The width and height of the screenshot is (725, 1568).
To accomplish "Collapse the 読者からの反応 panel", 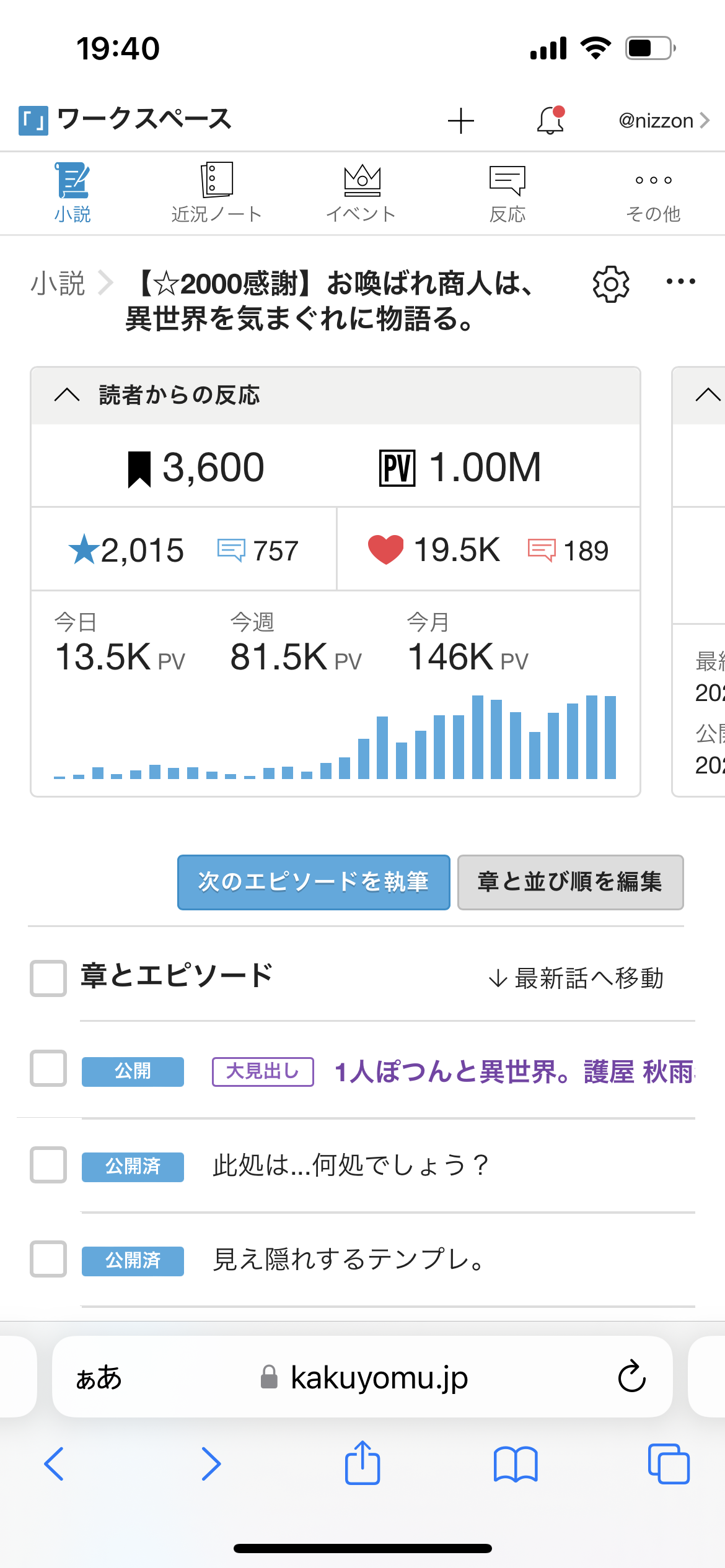I will [67, 395].
